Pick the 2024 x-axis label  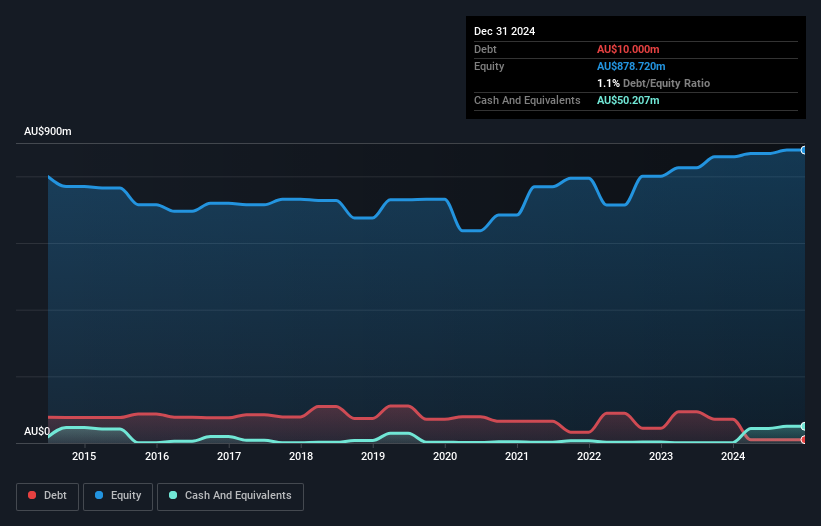tap(733, 457)
